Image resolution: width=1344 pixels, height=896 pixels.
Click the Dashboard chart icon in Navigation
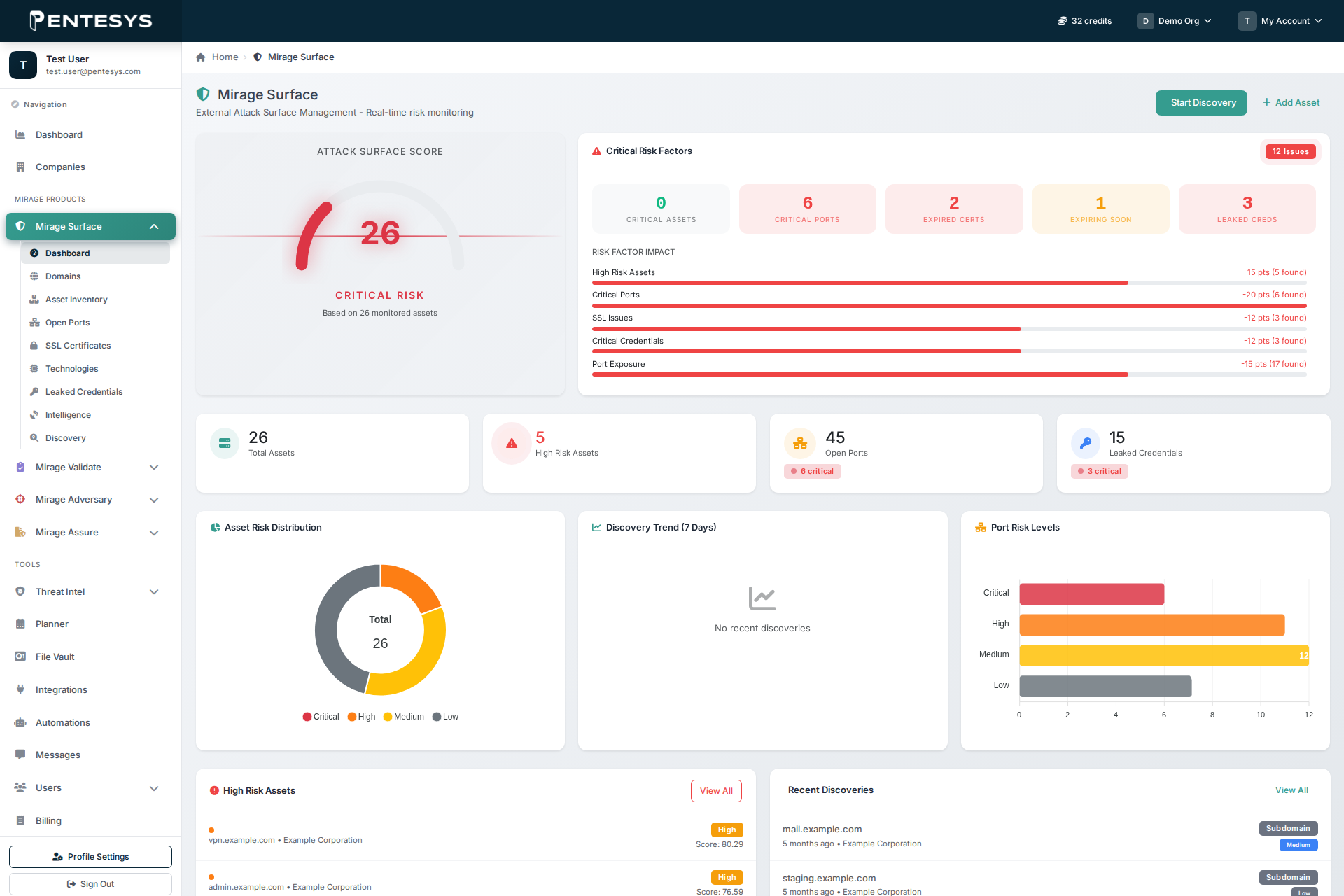click(20, 134)
